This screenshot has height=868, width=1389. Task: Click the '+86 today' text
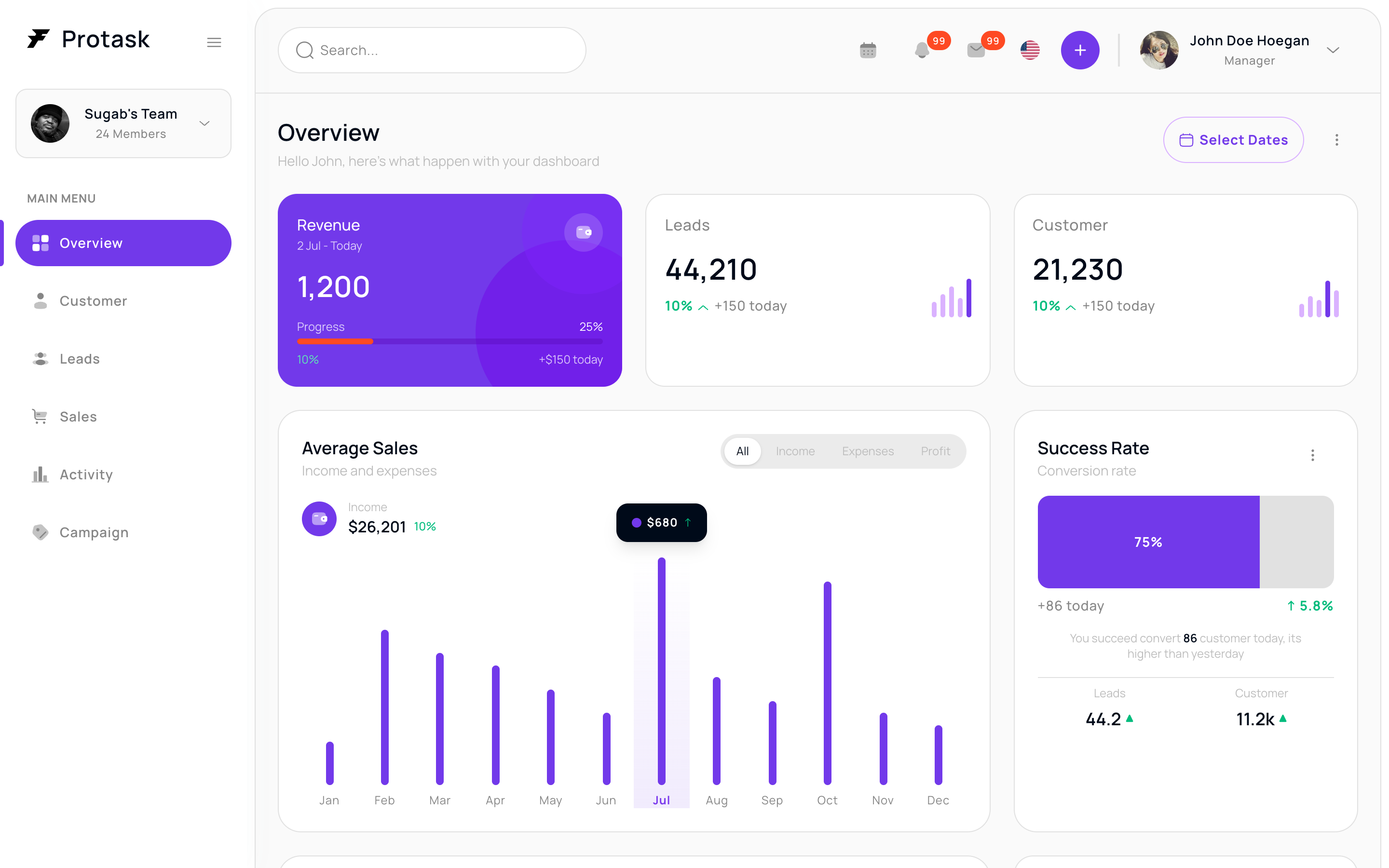[x=1071, y=606]
